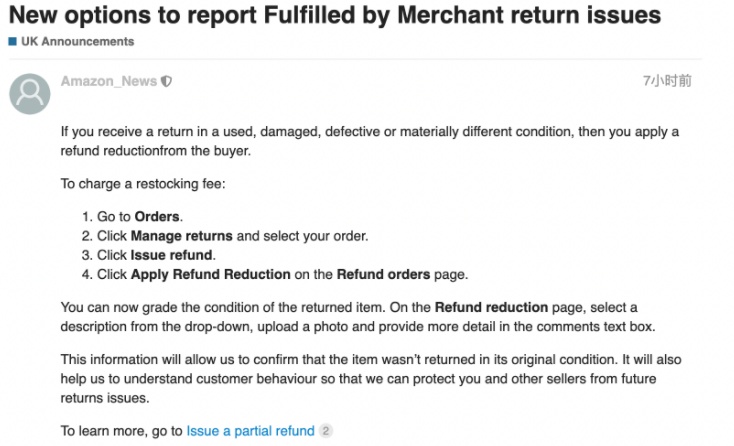This screenshot has height=446, width=734.
Task: Open the Amazon_News user profile name
Action: pos(108,82)
